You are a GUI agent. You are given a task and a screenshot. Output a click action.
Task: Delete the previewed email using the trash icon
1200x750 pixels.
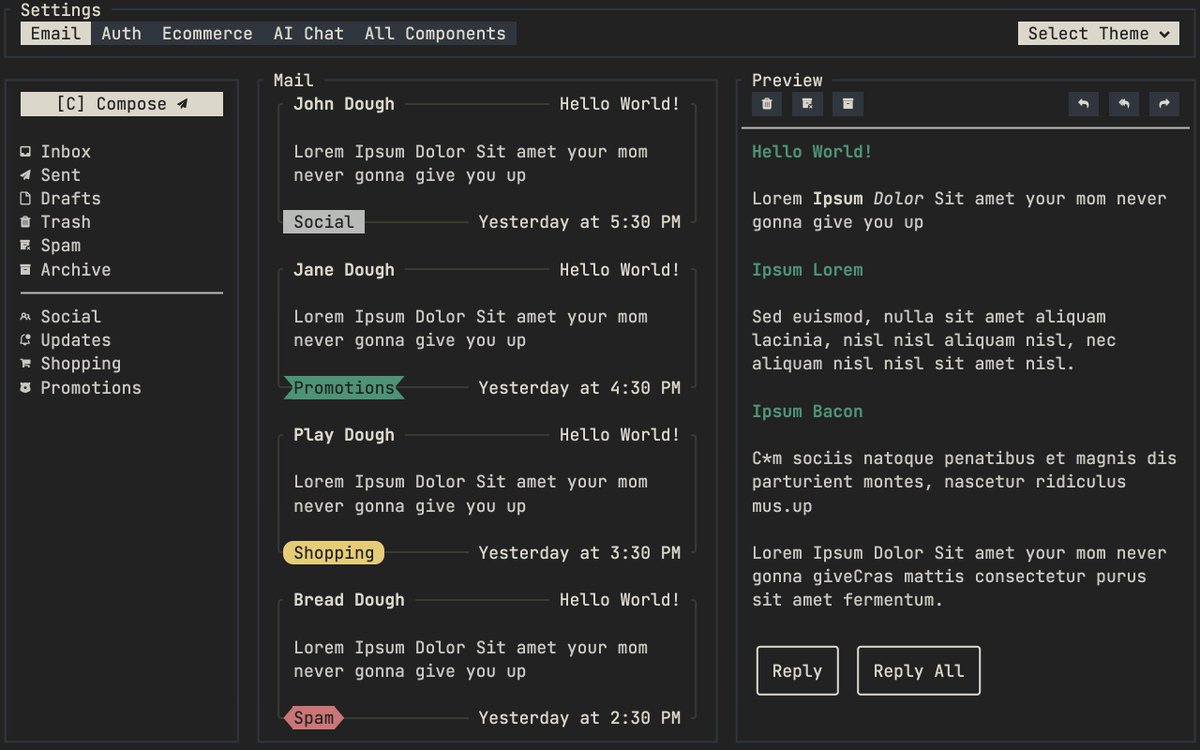click(766, 103)
